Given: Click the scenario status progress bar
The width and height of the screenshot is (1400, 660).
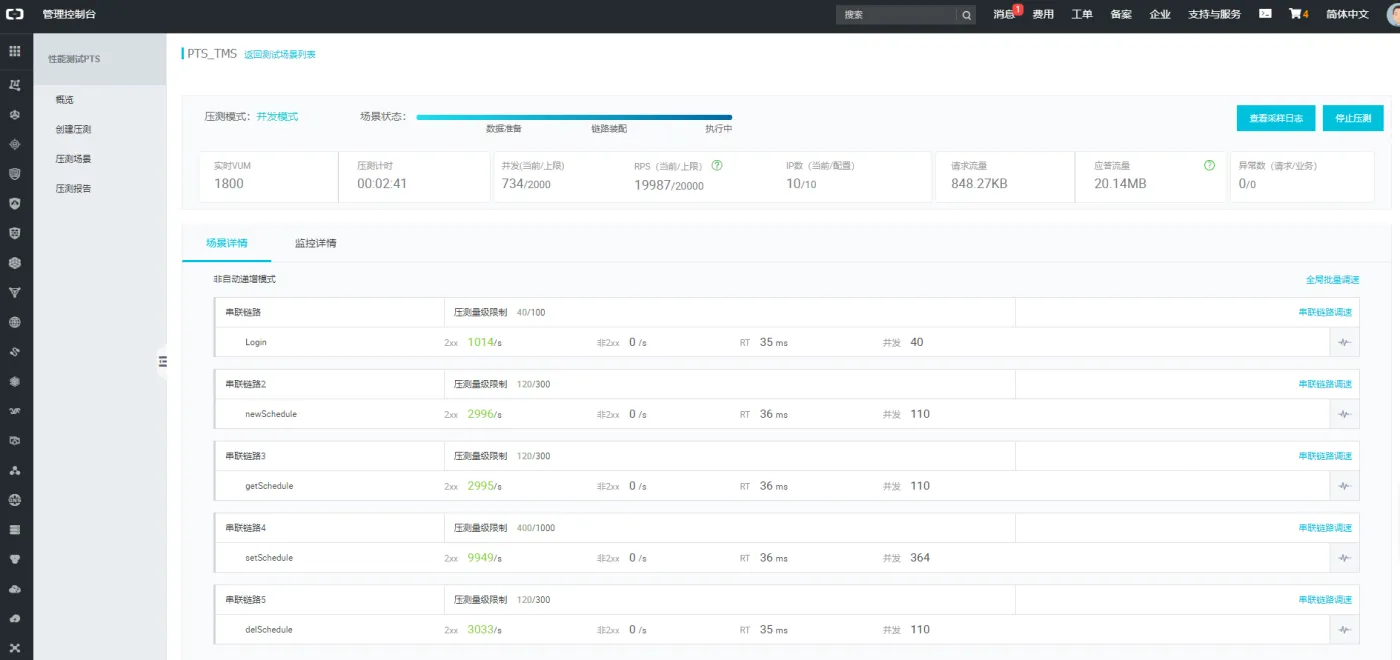Looking at the screenshot, I should pos(574,117).
